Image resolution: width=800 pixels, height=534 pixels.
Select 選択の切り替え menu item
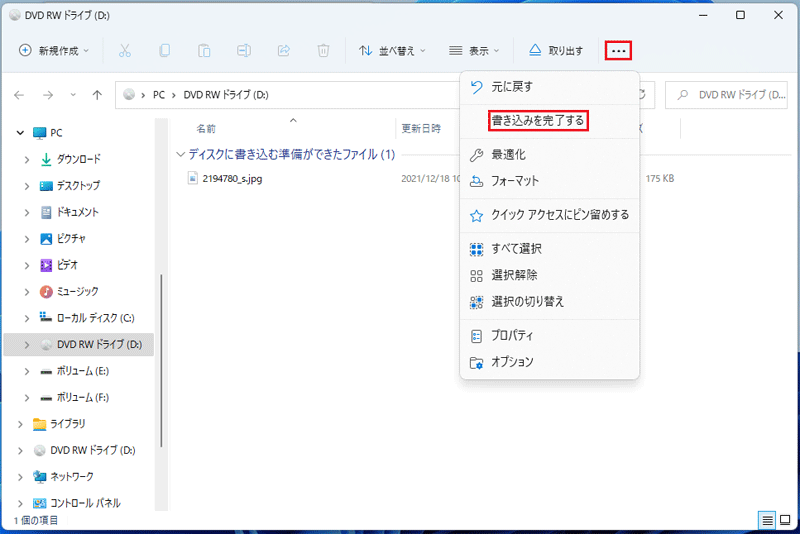[x=549, y=302]
